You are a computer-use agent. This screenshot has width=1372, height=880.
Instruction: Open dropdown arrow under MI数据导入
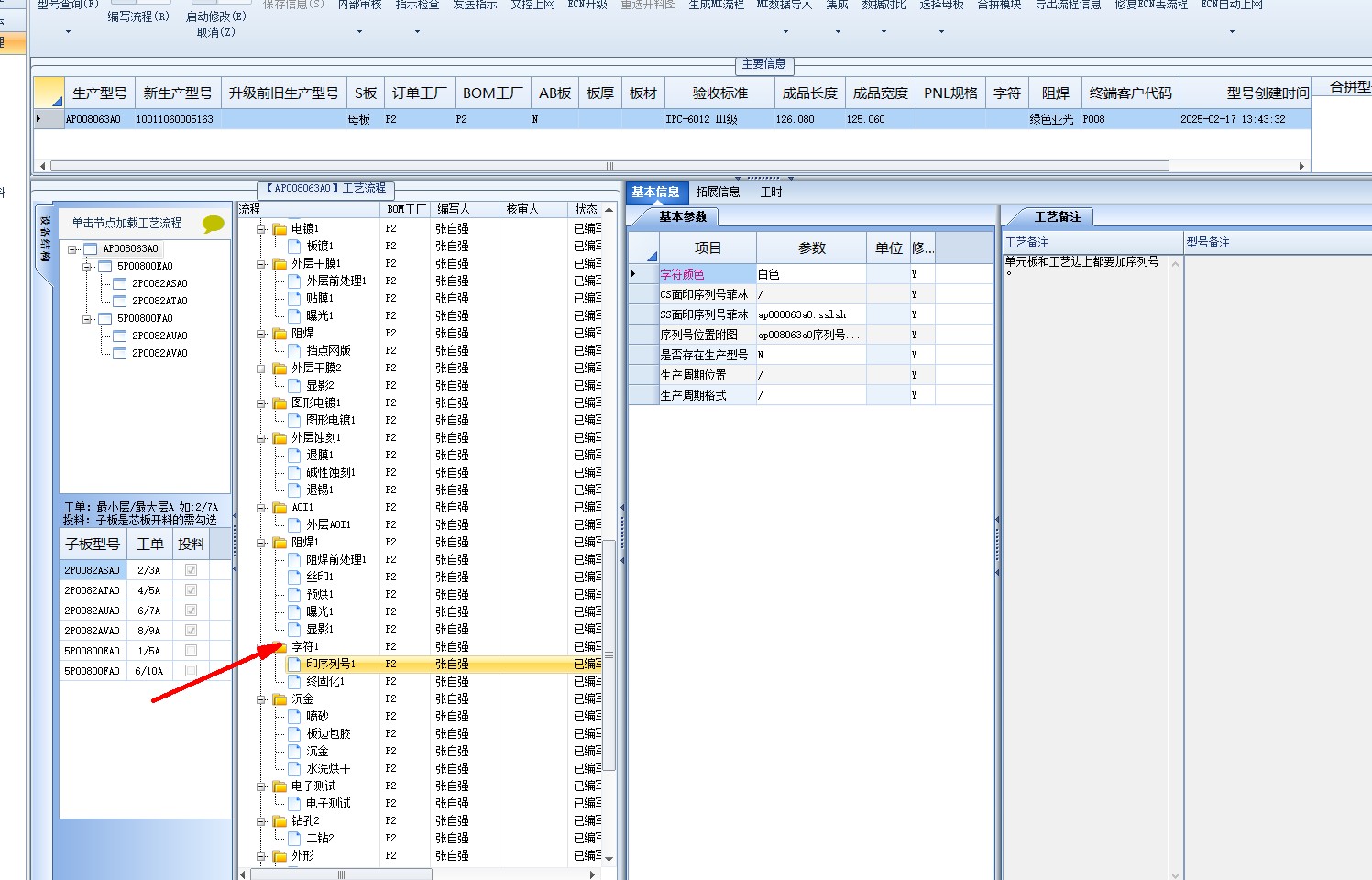[x=785, y=32]
